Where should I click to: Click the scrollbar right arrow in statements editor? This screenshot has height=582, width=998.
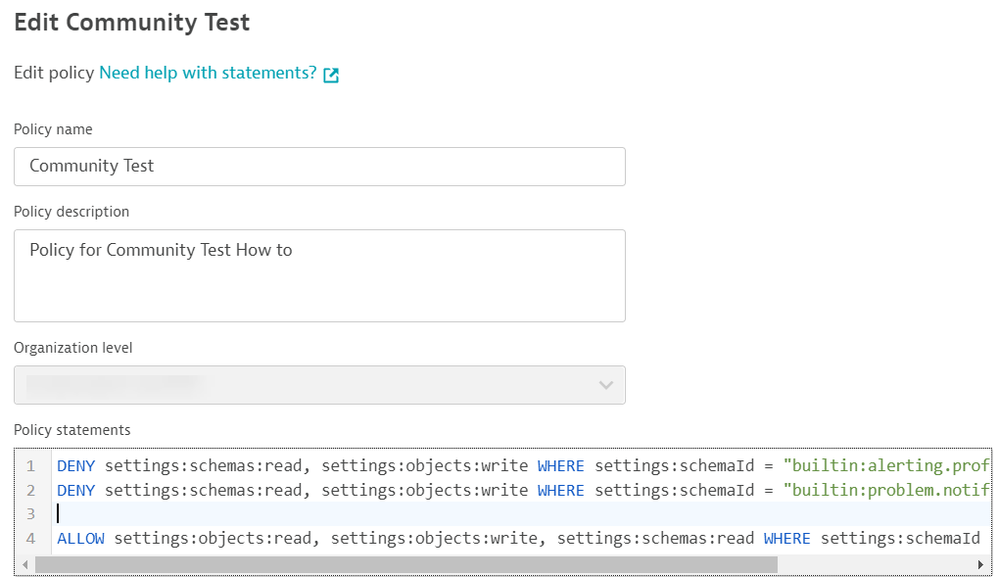pos(982,566)
